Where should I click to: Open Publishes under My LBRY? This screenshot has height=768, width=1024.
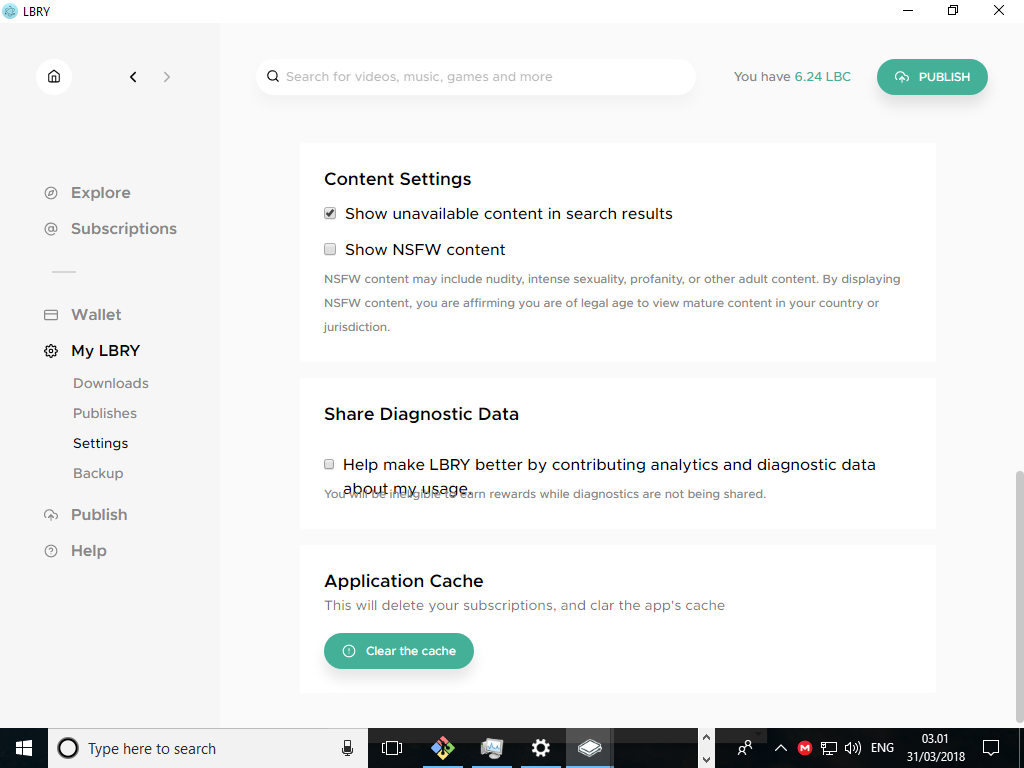click(x=105, y=413)
